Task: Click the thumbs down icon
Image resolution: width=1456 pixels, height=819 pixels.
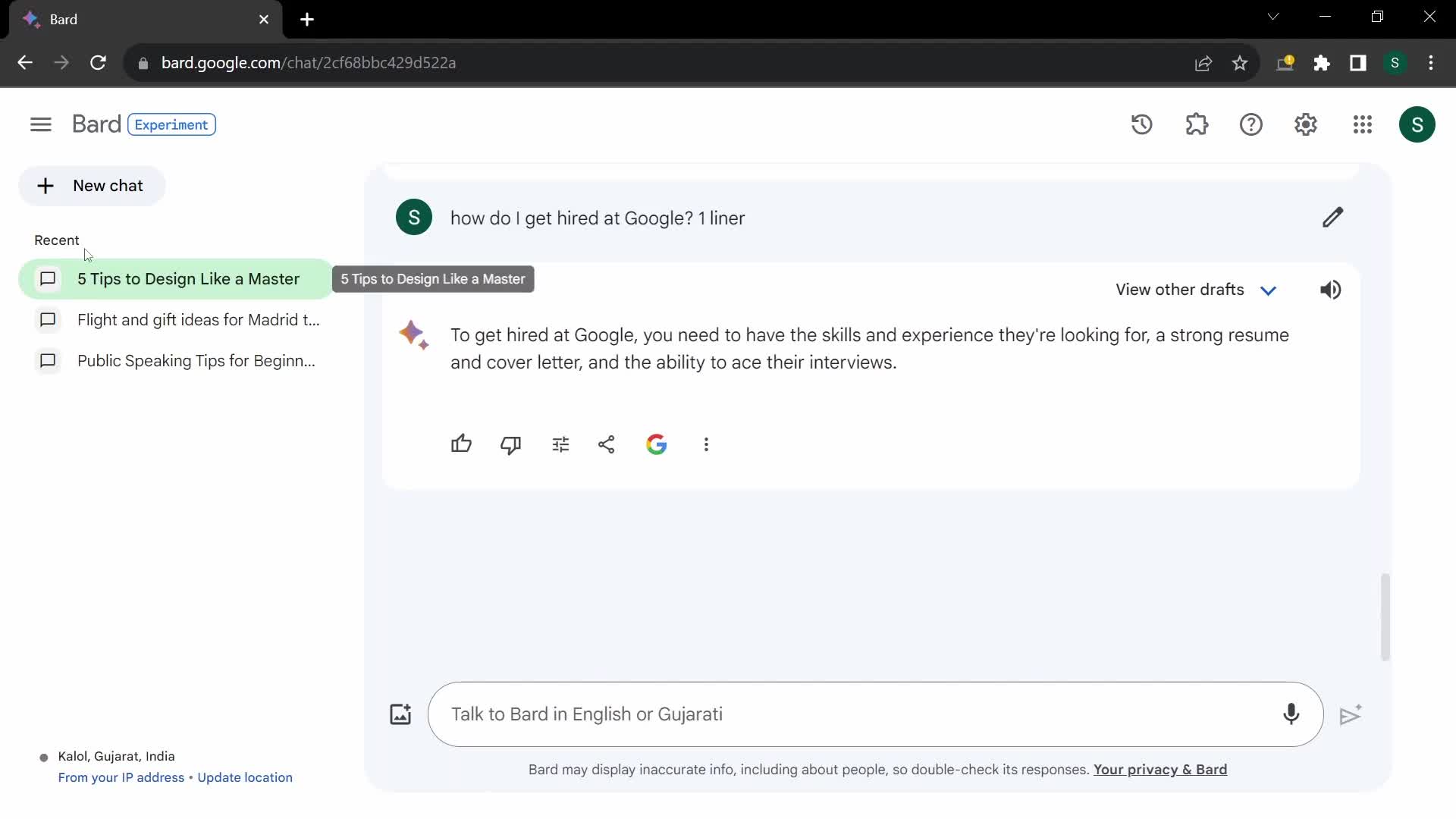Action: pyautogui.click(x=511, y=444)
